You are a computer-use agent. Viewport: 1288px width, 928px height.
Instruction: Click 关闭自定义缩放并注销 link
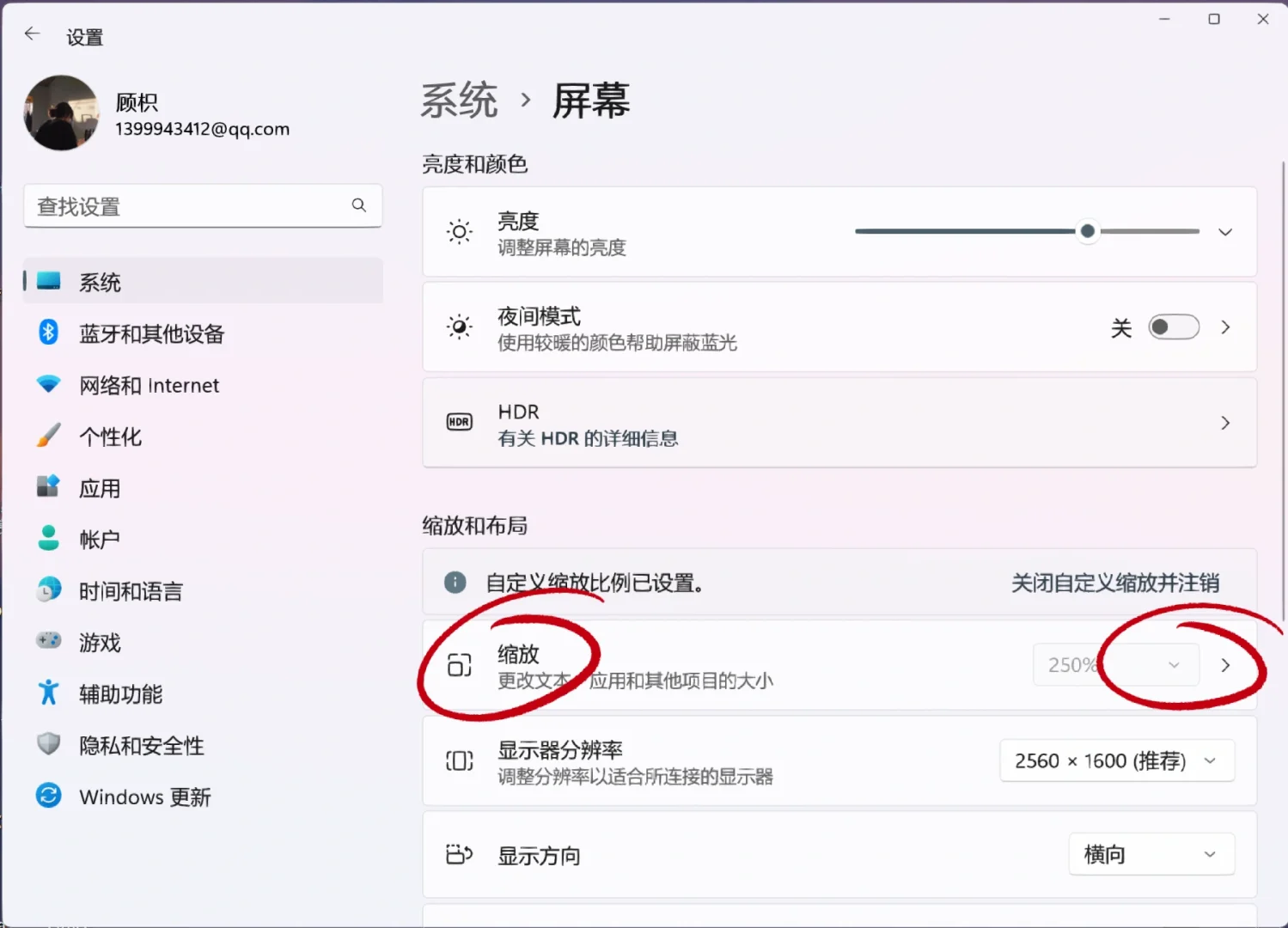(x=1115, y=583)
